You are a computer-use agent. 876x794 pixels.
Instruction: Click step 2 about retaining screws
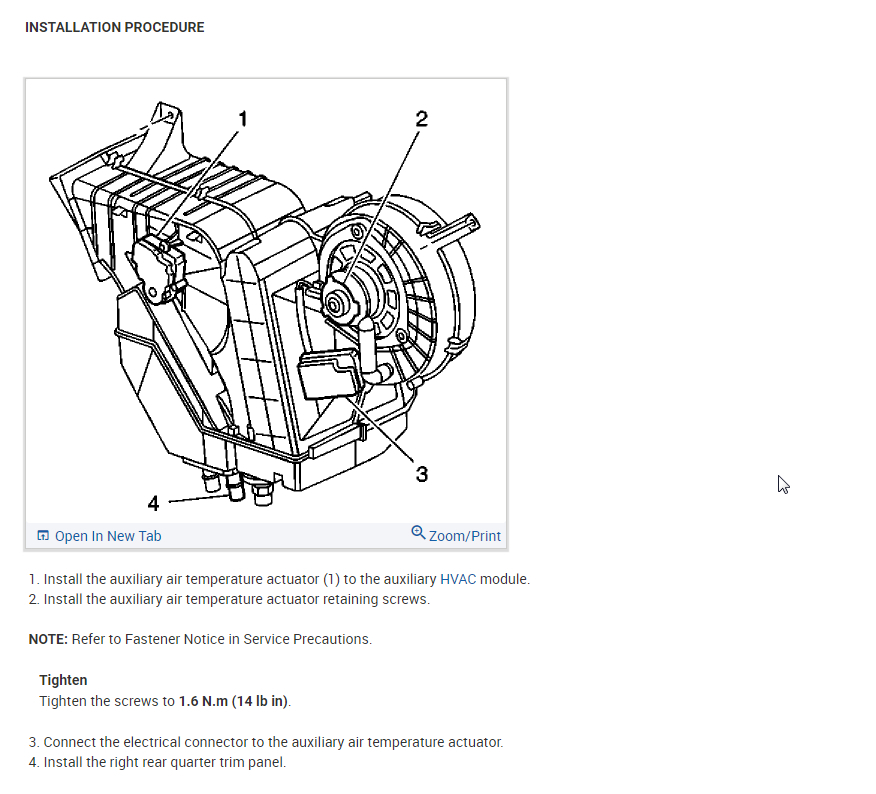click(x=229, y=599)
